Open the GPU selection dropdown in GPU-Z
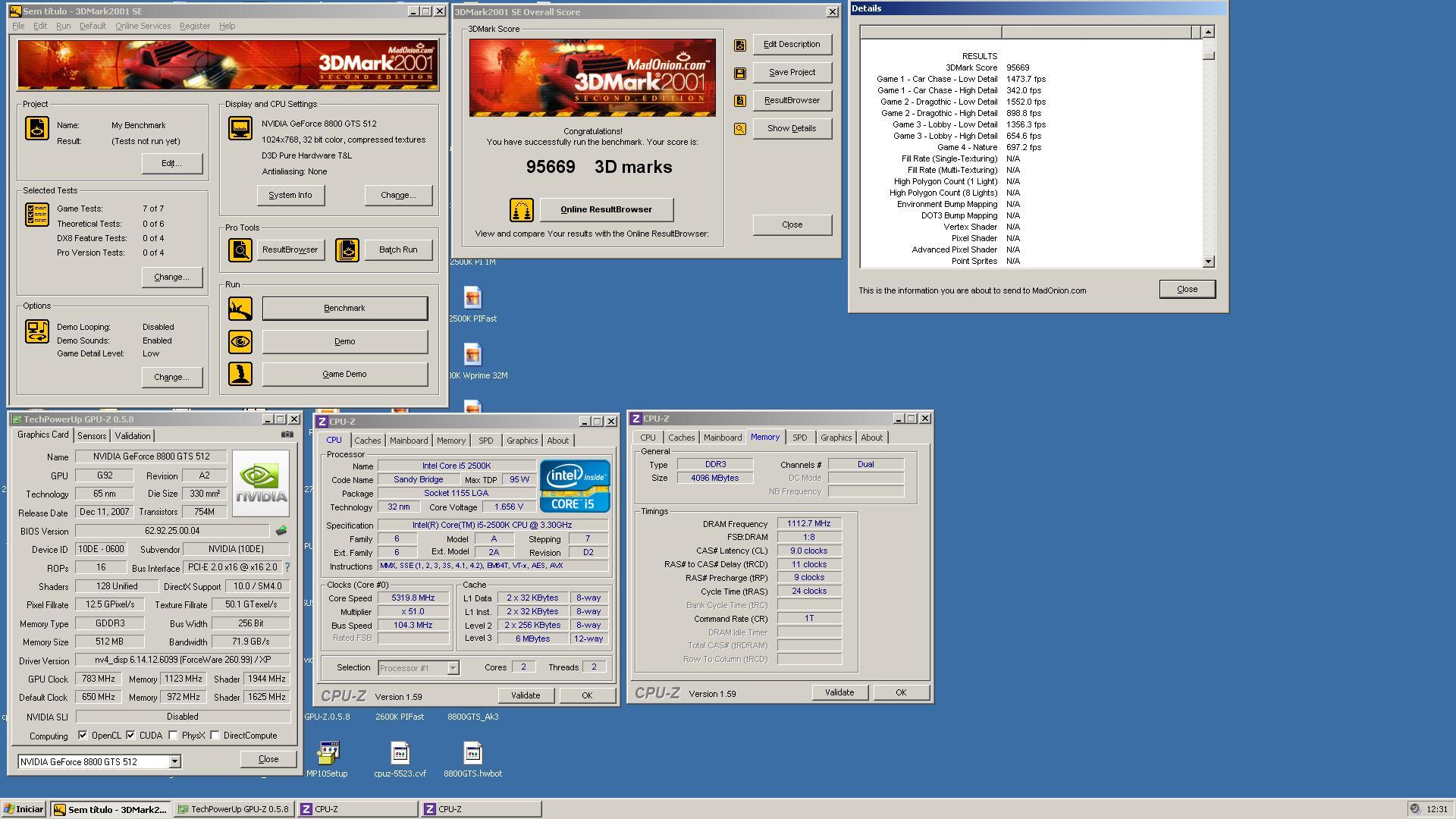The width and height of the screenshot is (1456, 819). tap(174, 761)
